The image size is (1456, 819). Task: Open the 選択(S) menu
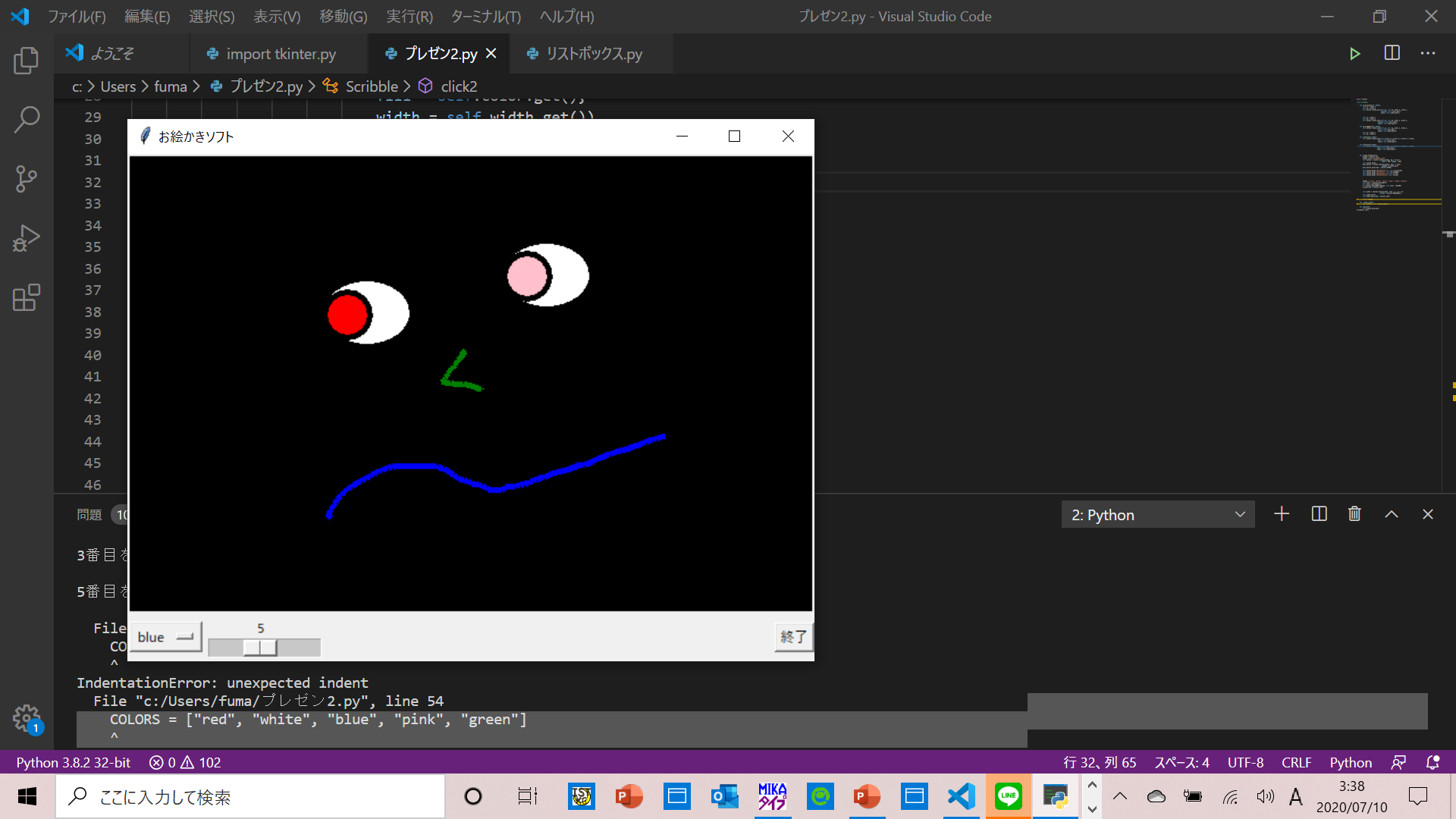[x=212, y=16]
